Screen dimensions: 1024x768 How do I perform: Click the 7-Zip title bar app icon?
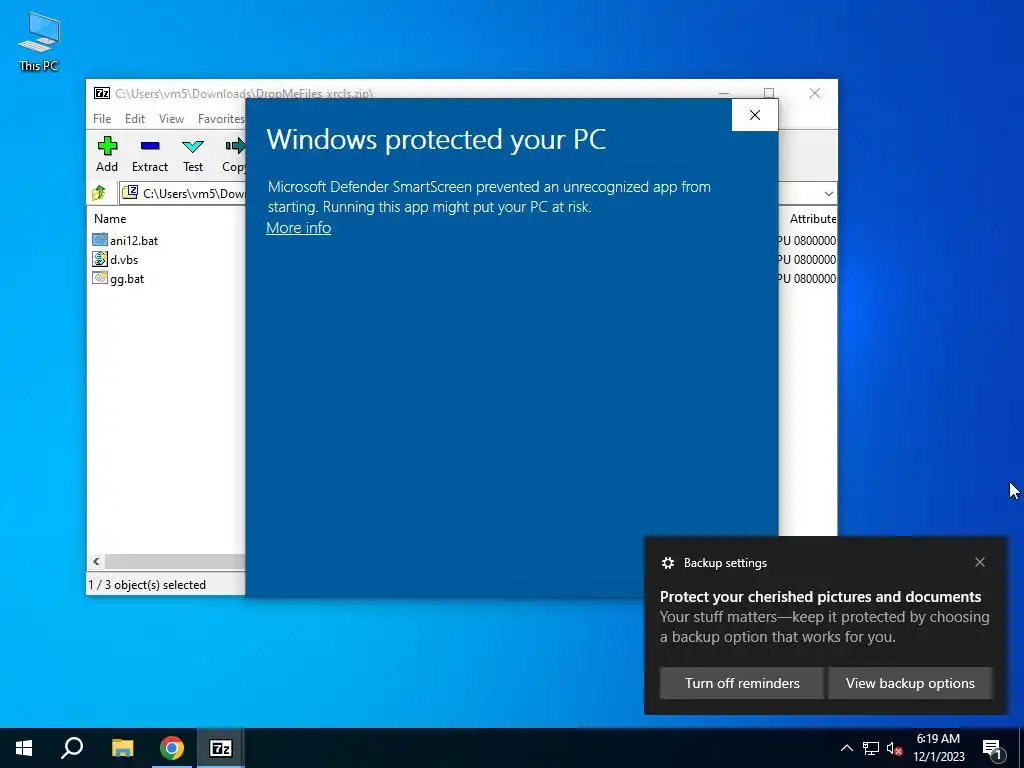click(101, 93)
